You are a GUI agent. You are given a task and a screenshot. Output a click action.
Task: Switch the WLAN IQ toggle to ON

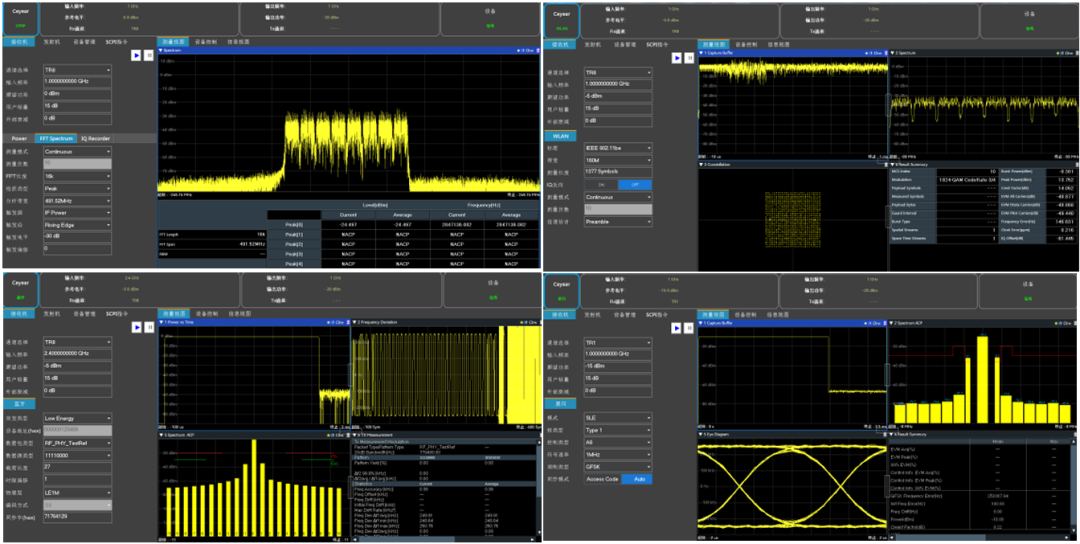pos(602,184)
